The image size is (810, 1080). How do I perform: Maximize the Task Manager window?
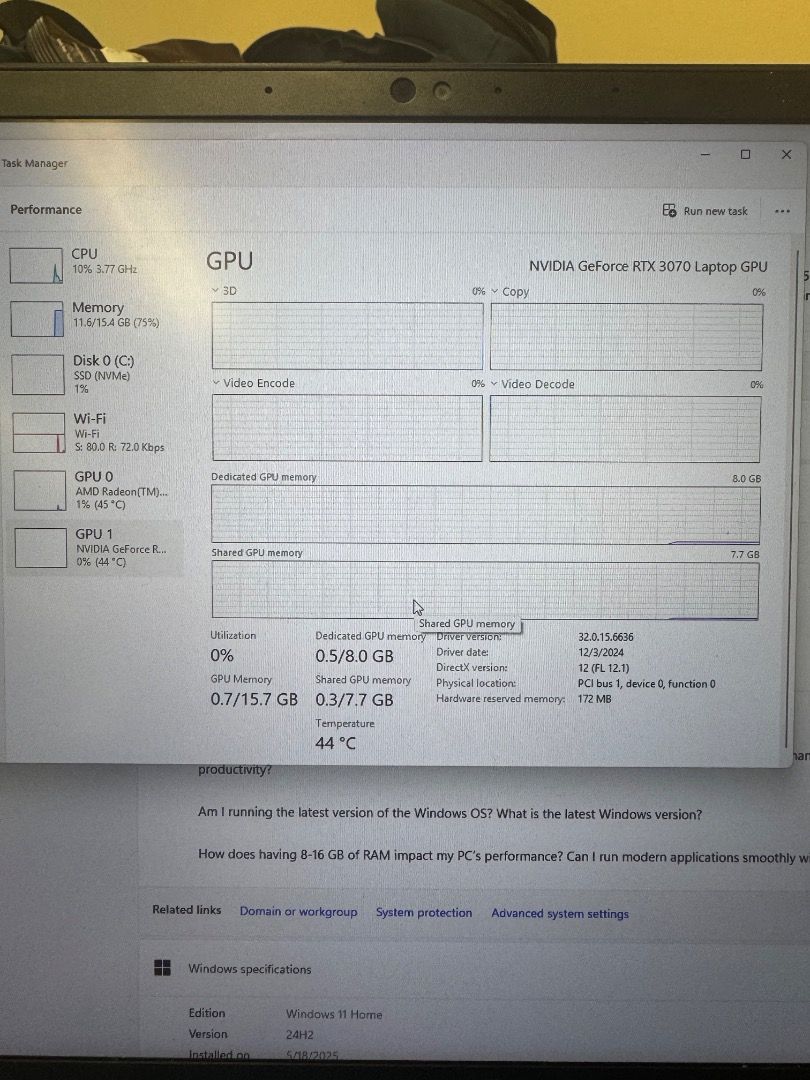745,154
